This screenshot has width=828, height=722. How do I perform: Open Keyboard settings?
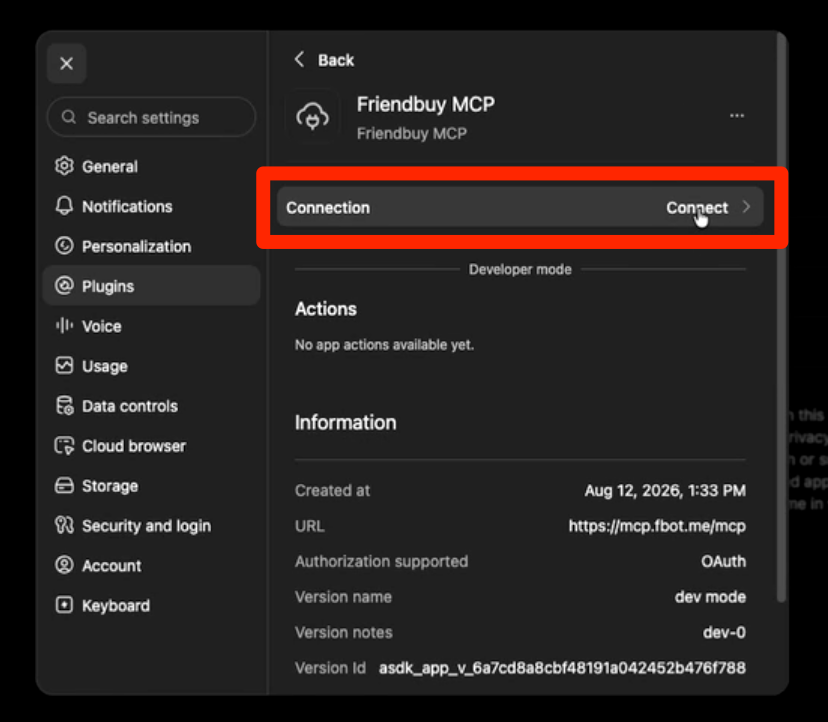(x=151, y=605)
